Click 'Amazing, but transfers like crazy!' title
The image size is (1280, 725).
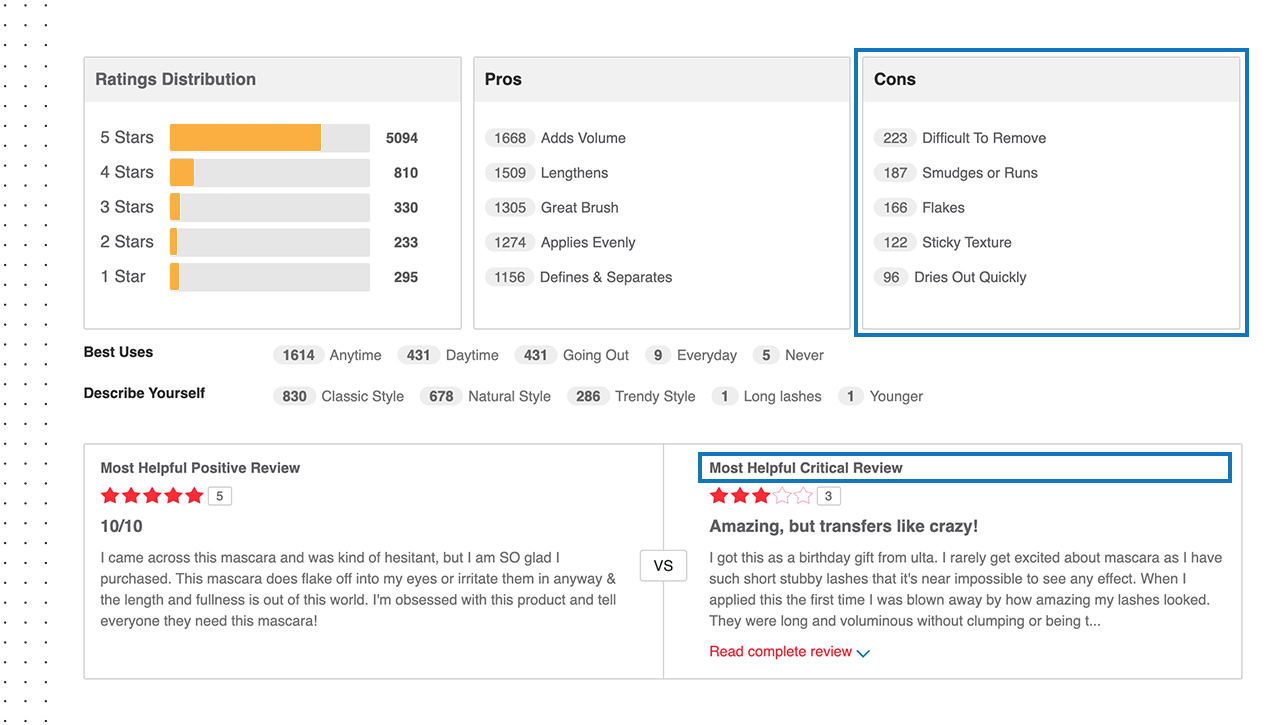click(844, 526)
